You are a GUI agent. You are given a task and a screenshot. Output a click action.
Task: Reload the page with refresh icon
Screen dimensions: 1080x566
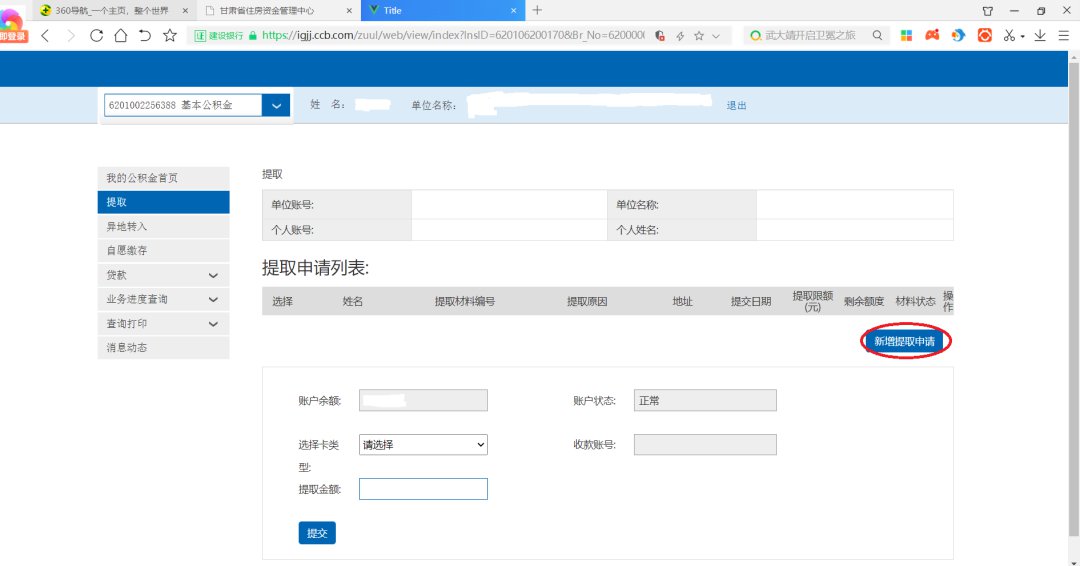96,35
